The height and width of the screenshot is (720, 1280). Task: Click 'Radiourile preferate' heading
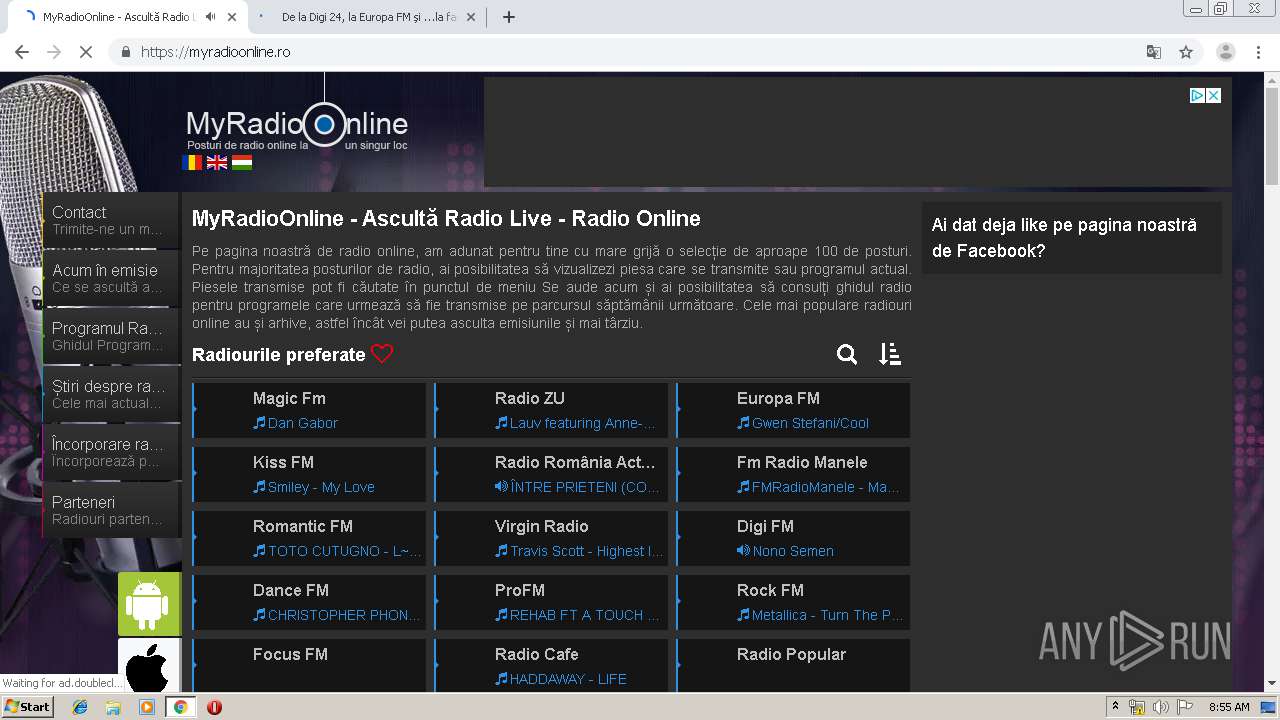[x=279, y=355]
